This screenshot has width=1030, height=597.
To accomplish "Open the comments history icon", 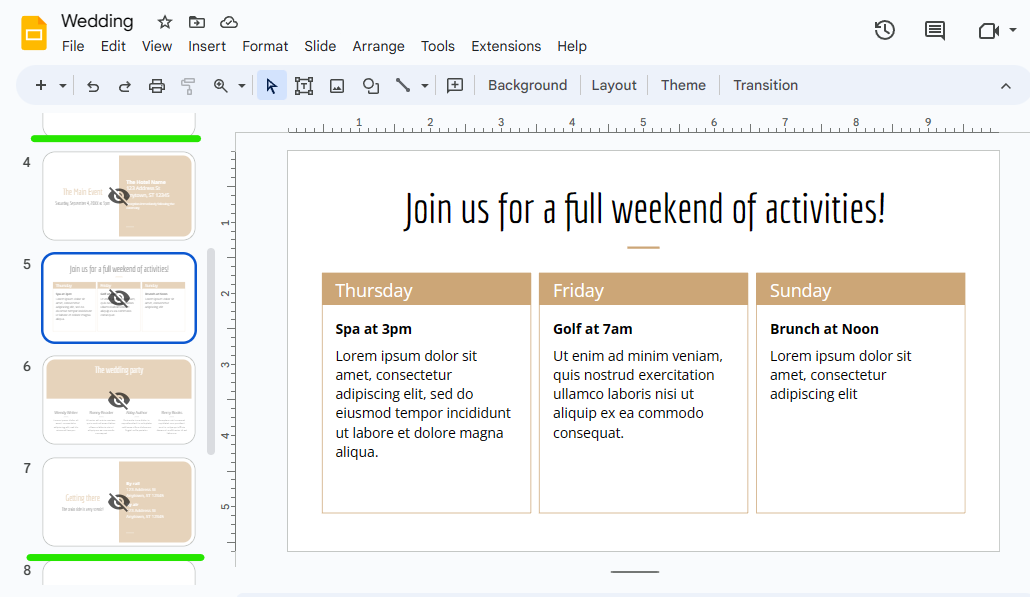I will click(x=935, y=30).
